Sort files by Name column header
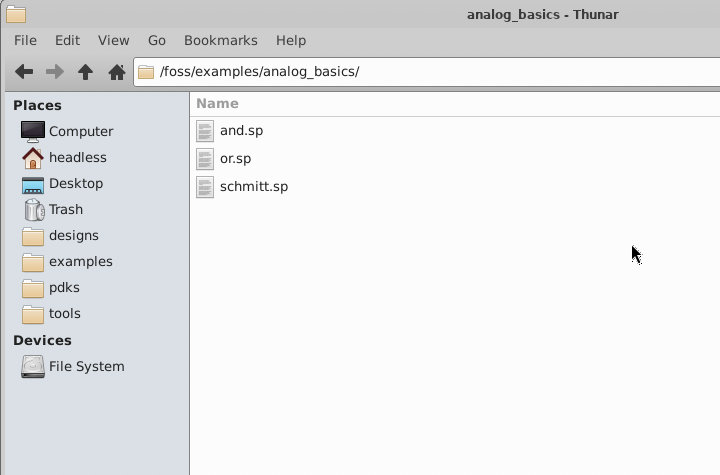 217,103
